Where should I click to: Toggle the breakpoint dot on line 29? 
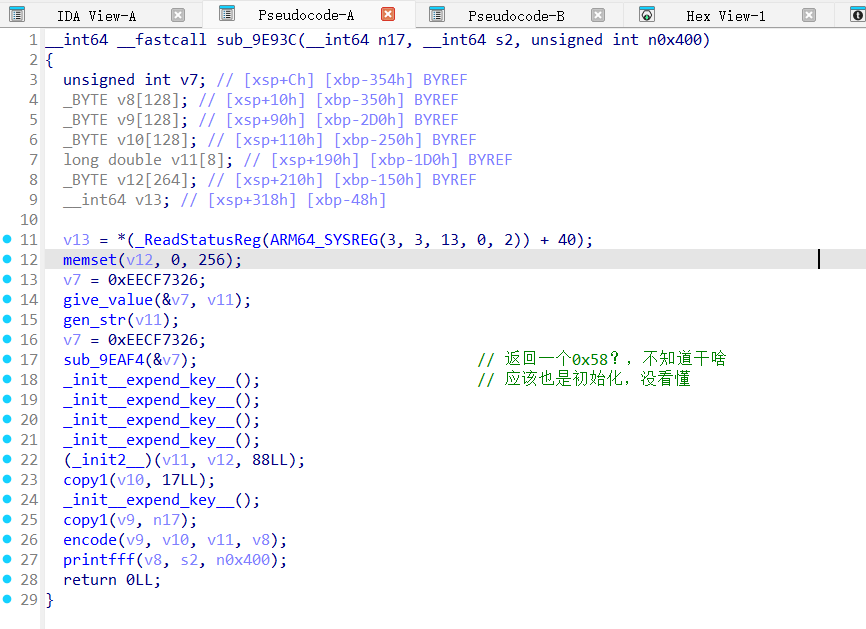click(x=7, y=599)
